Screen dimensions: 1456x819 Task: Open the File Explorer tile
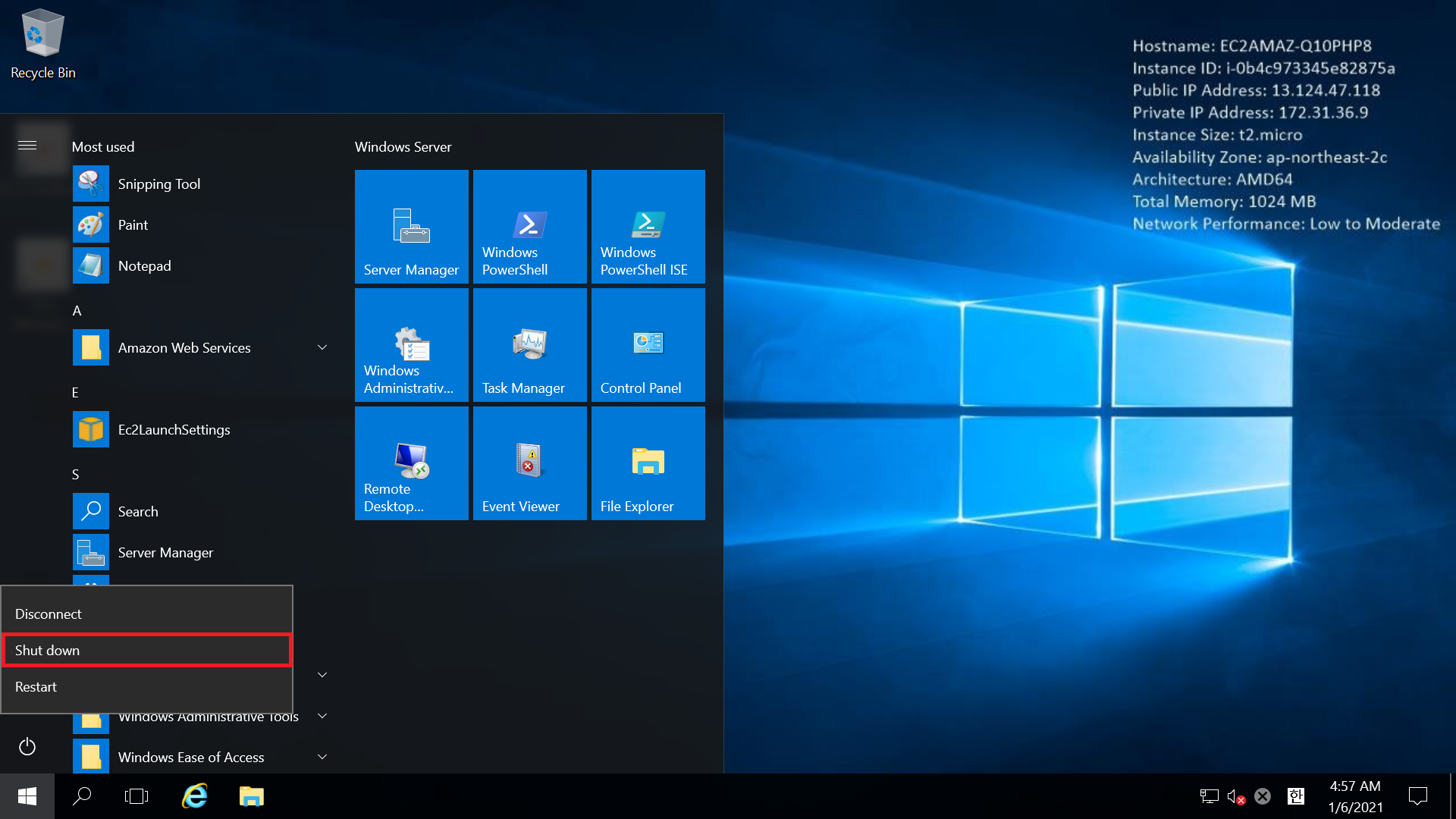coord(648,463)
